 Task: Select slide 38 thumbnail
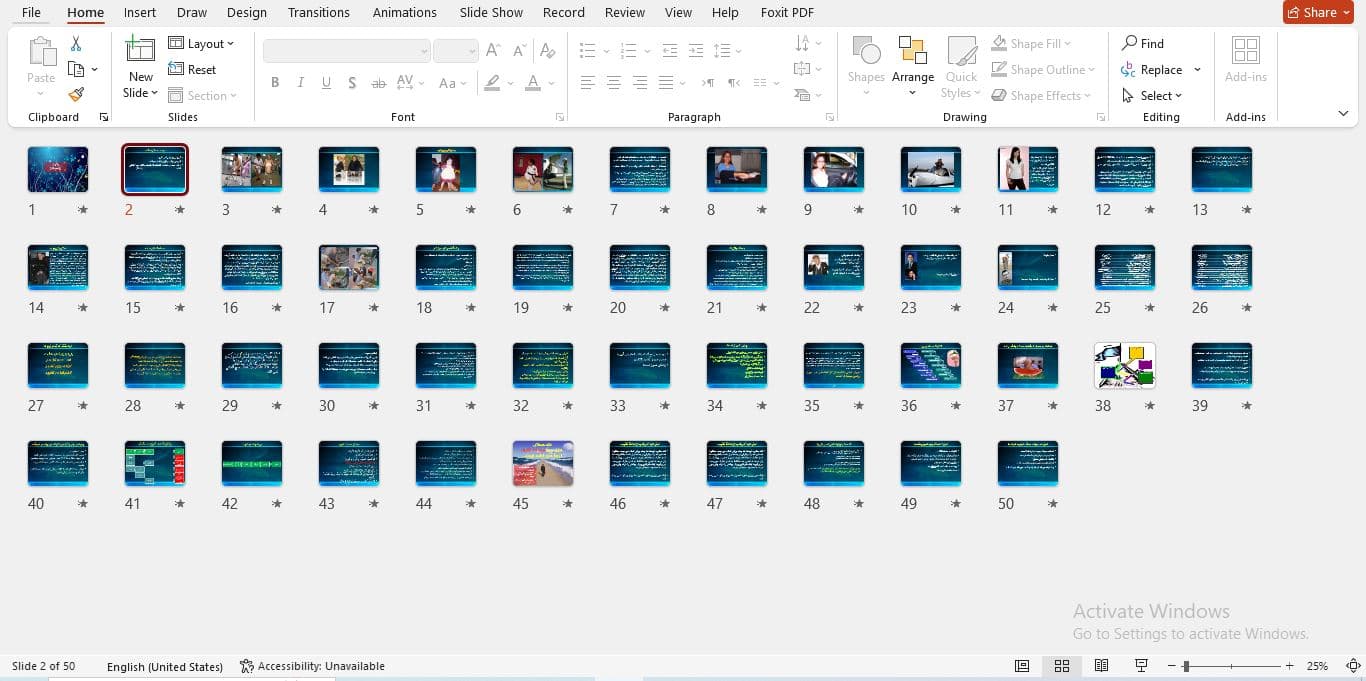pos(1125,365)
